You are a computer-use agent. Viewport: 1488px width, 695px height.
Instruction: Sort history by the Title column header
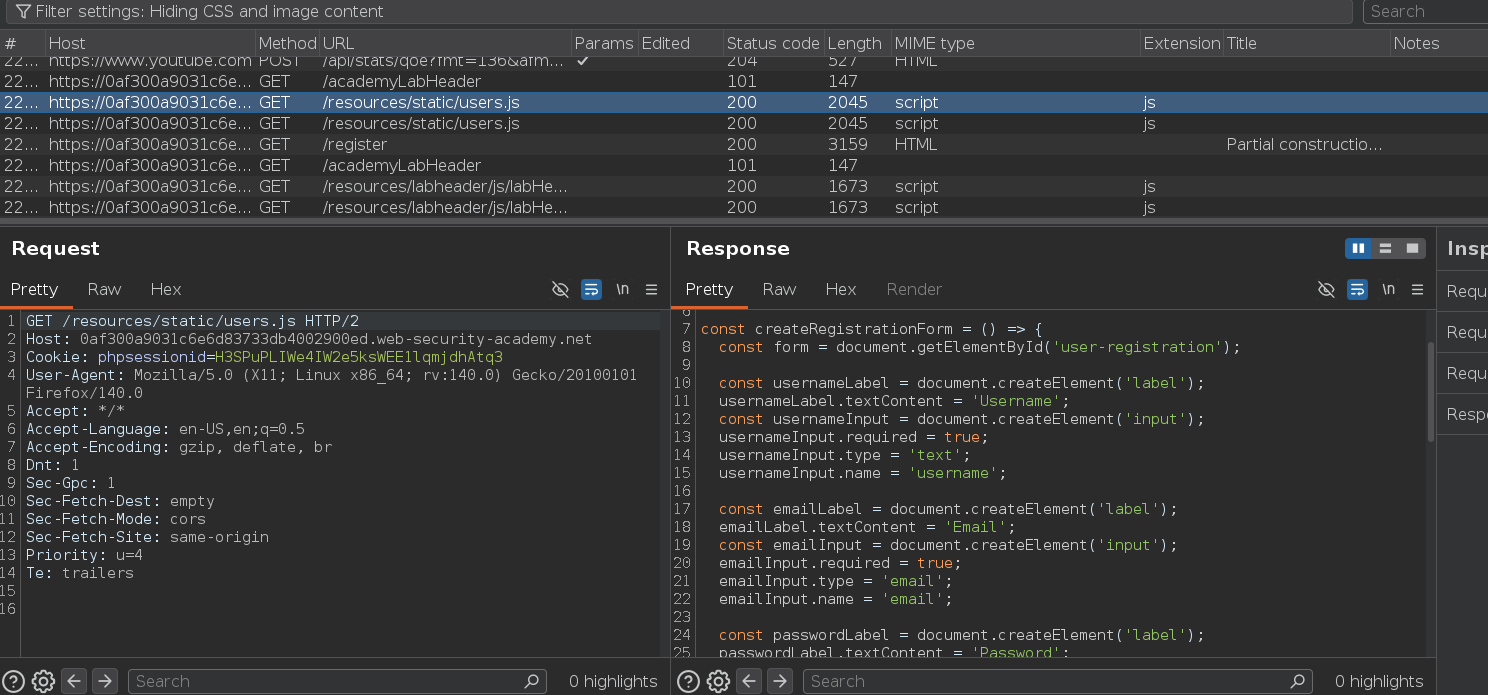click(x=1307, y=43)
